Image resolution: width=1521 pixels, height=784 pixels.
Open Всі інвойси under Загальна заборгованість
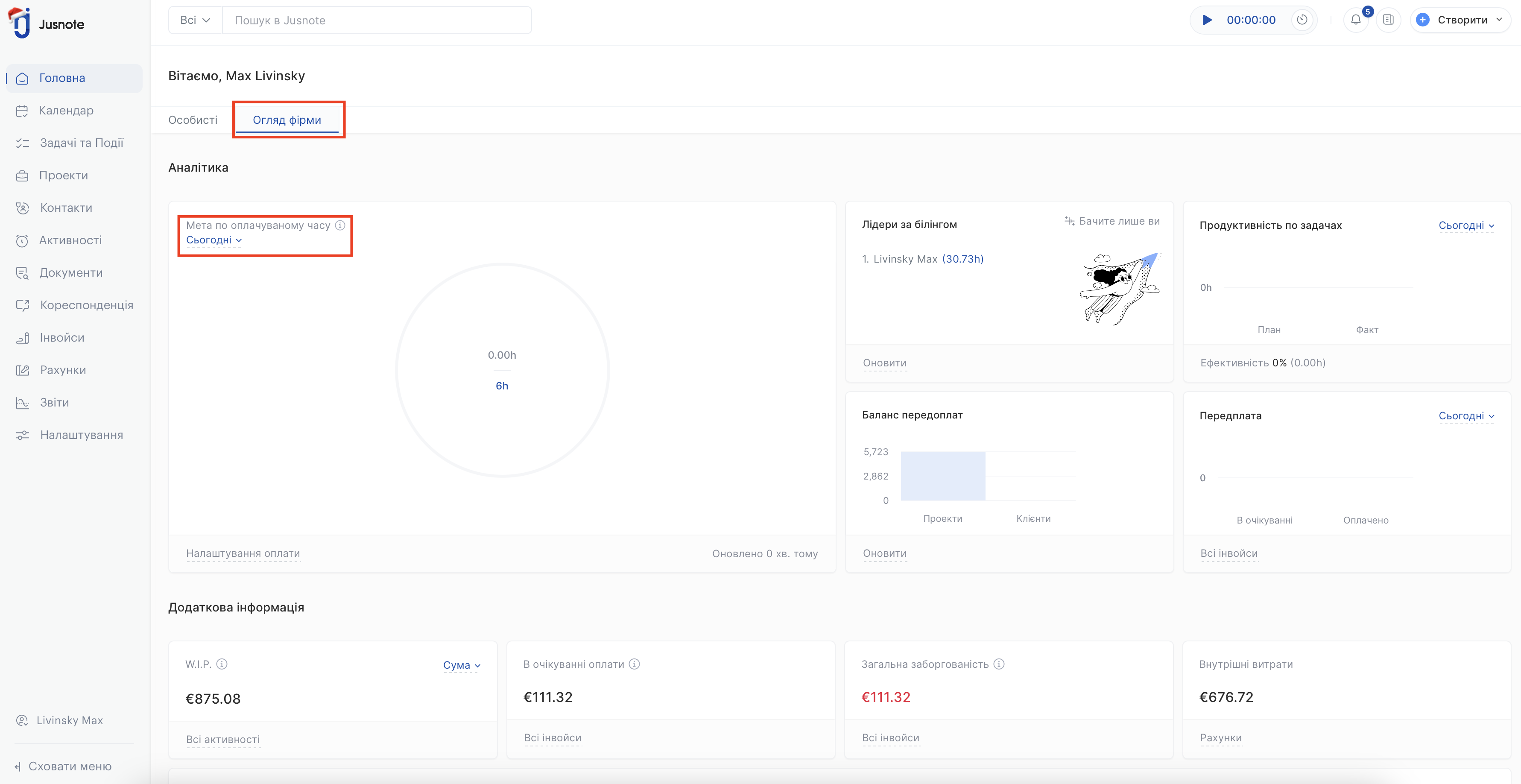click(890, 738)
